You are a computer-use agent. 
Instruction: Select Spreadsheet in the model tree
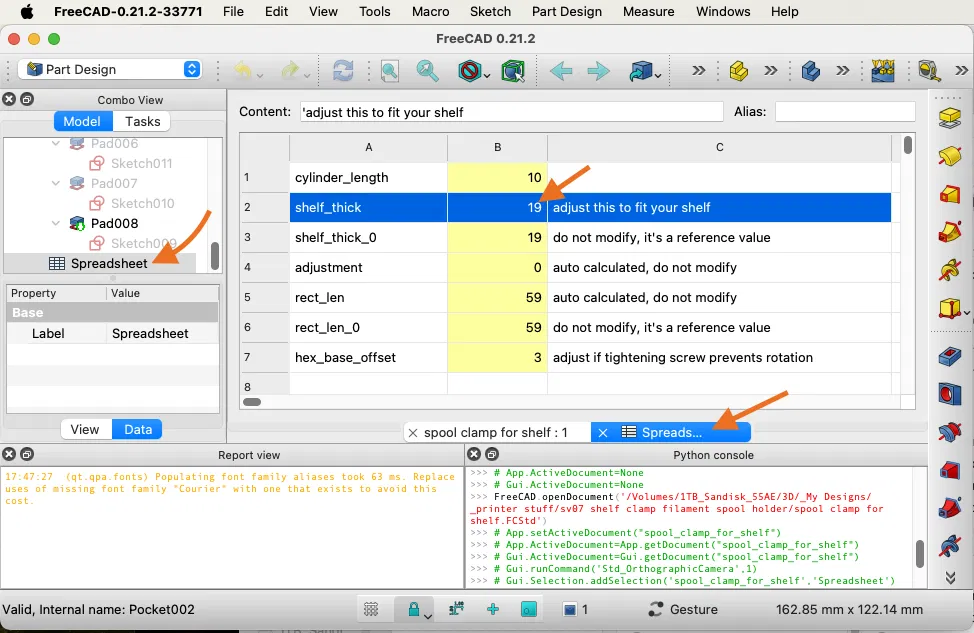109,263
